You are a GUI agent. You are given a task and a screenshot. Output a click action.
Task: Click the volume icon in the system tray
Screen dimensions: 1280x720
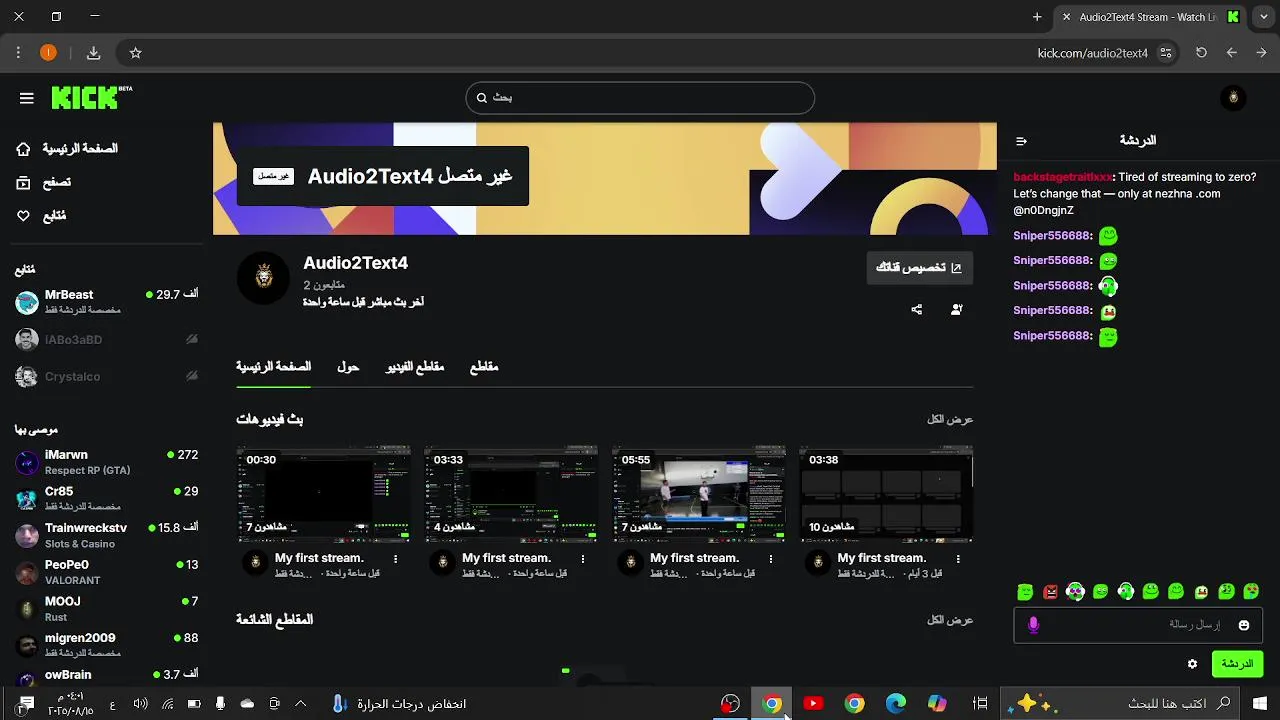[140, 704]
